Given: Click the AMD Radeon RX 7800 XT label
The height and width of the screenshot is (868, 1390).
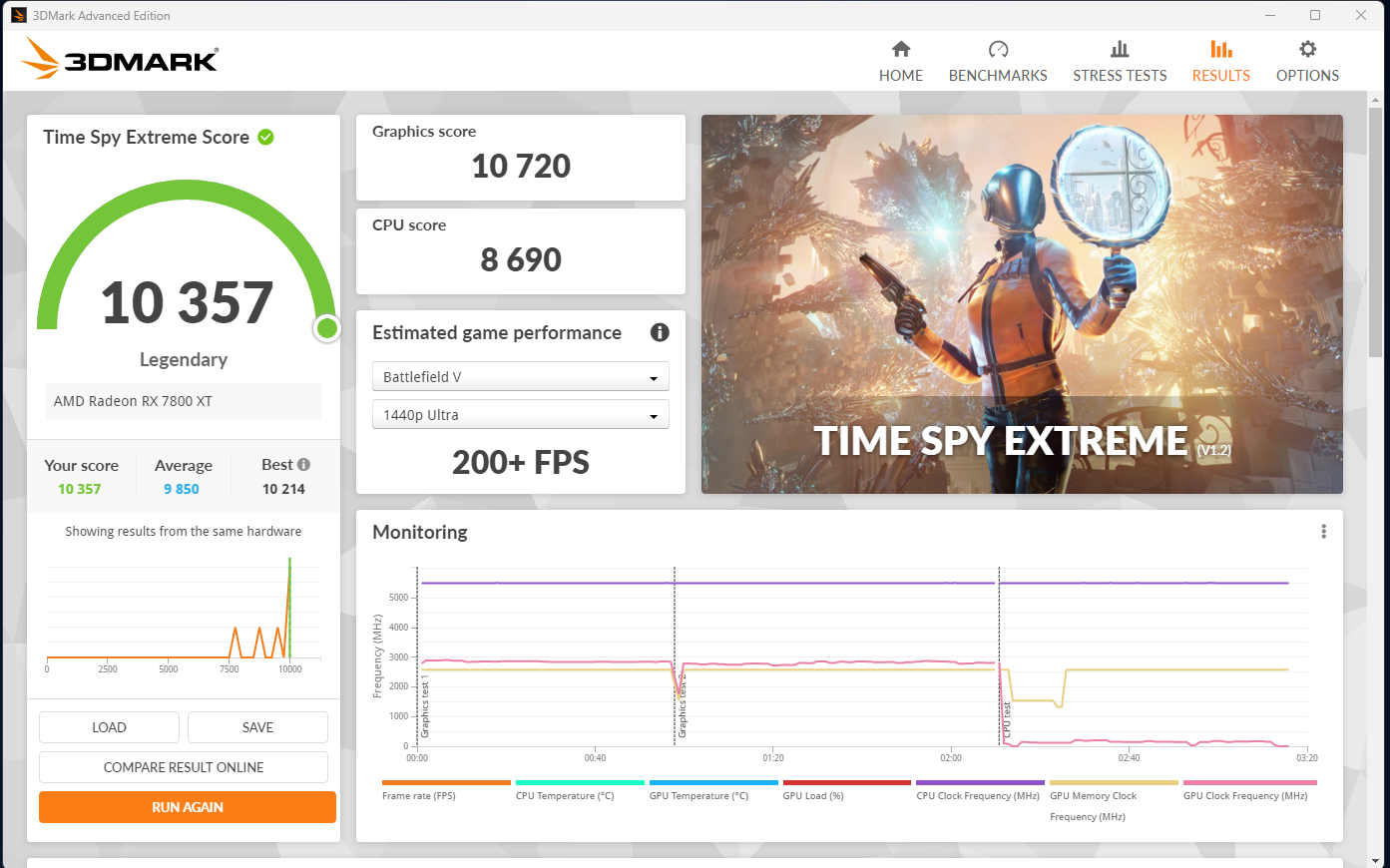Looking at the screenshot, I should click(133, 401).
